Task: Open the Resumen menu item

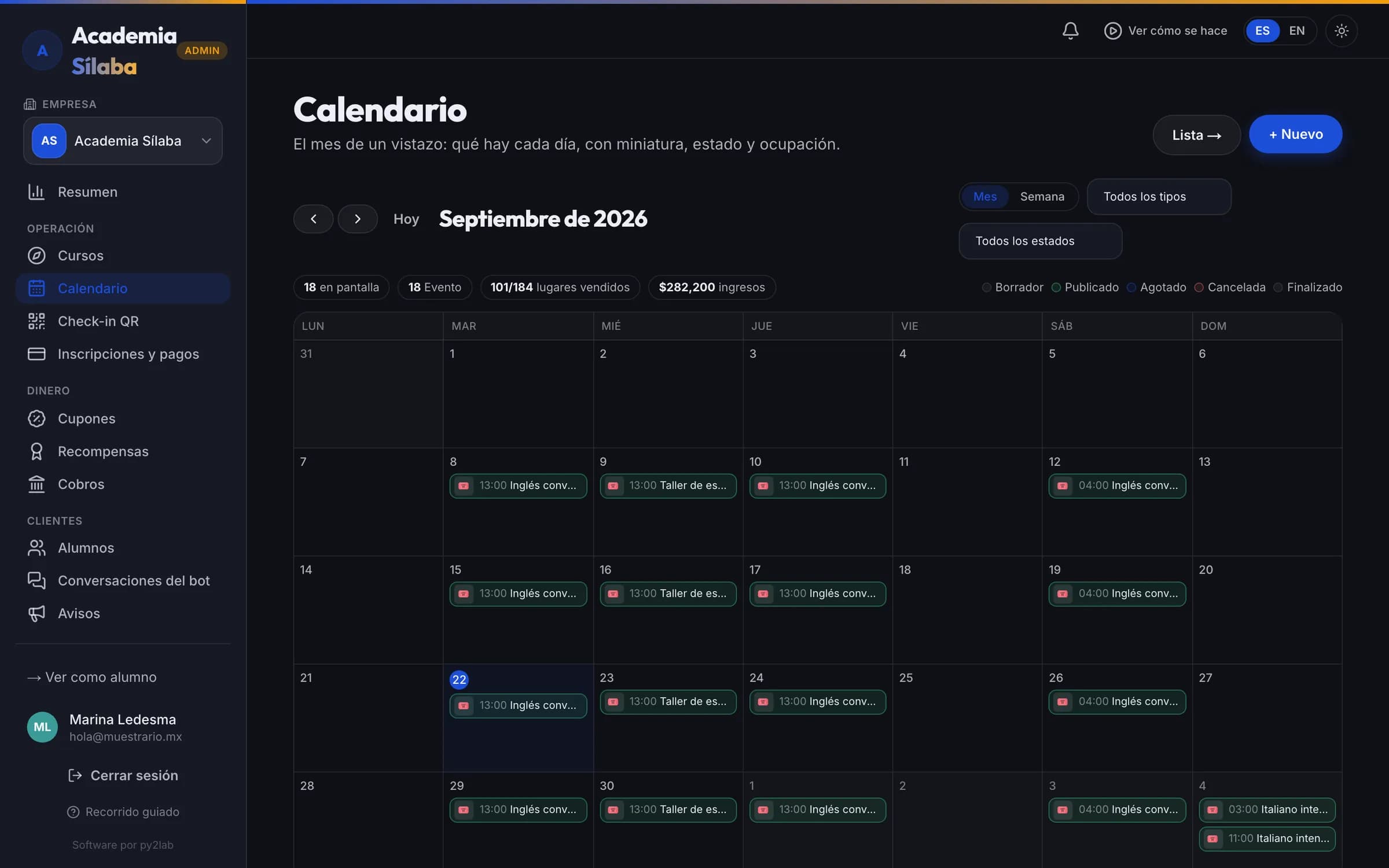Action: [123, 192]
